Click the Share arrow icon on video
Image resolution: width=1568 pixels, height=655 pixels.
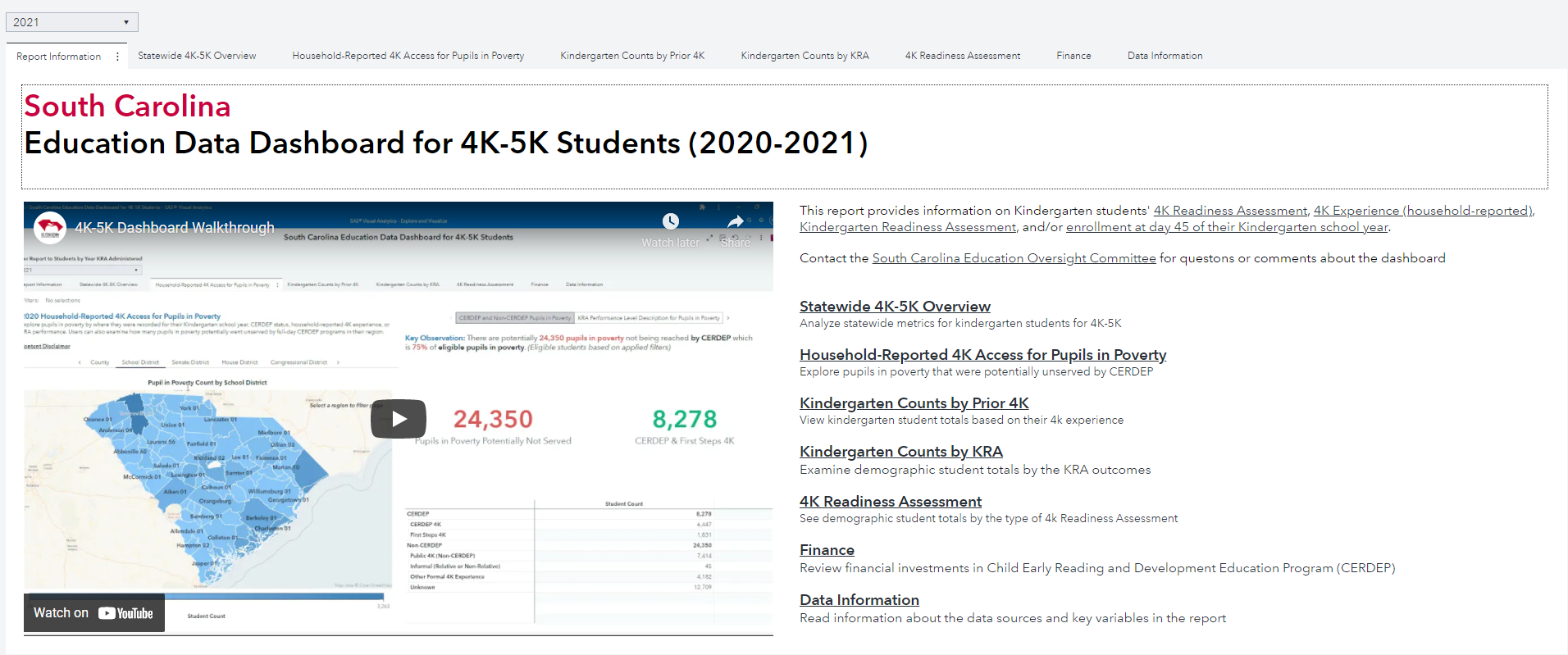pos(736,221)
